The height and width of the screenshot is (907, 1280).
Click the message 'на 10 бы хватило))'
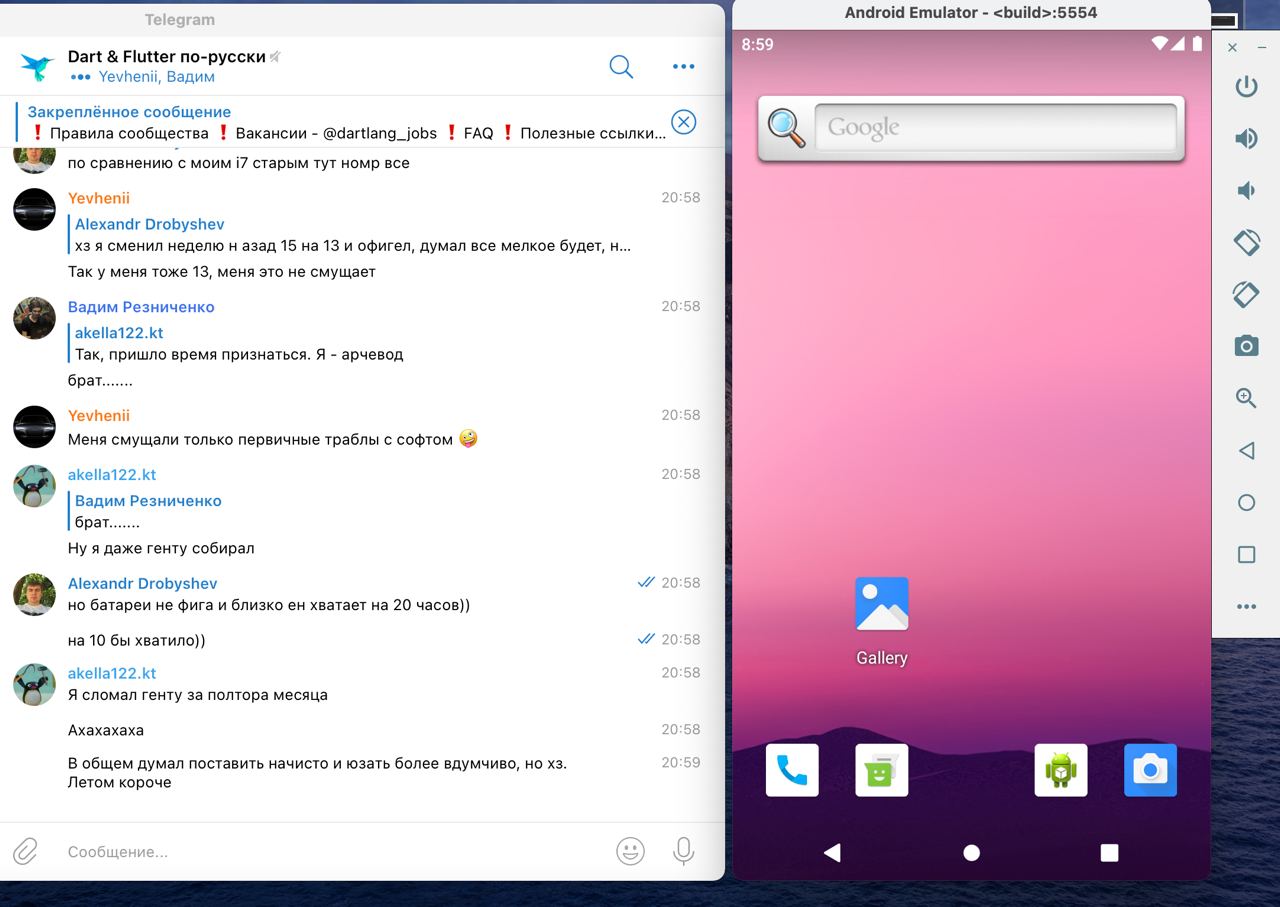point(136,640)
